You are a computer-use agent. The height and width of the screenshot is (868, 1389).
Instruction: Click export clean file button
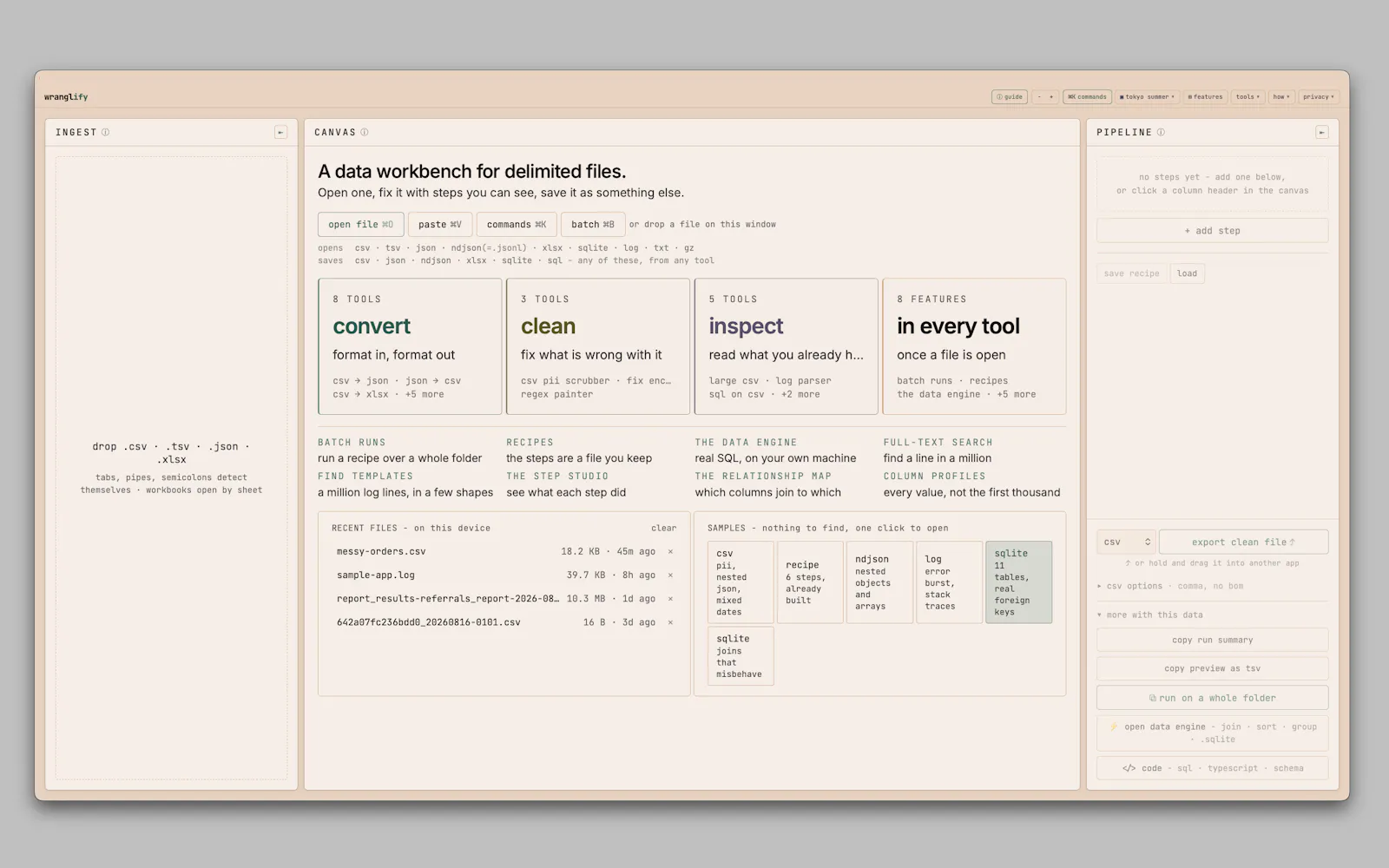[x=1243, y=542]
